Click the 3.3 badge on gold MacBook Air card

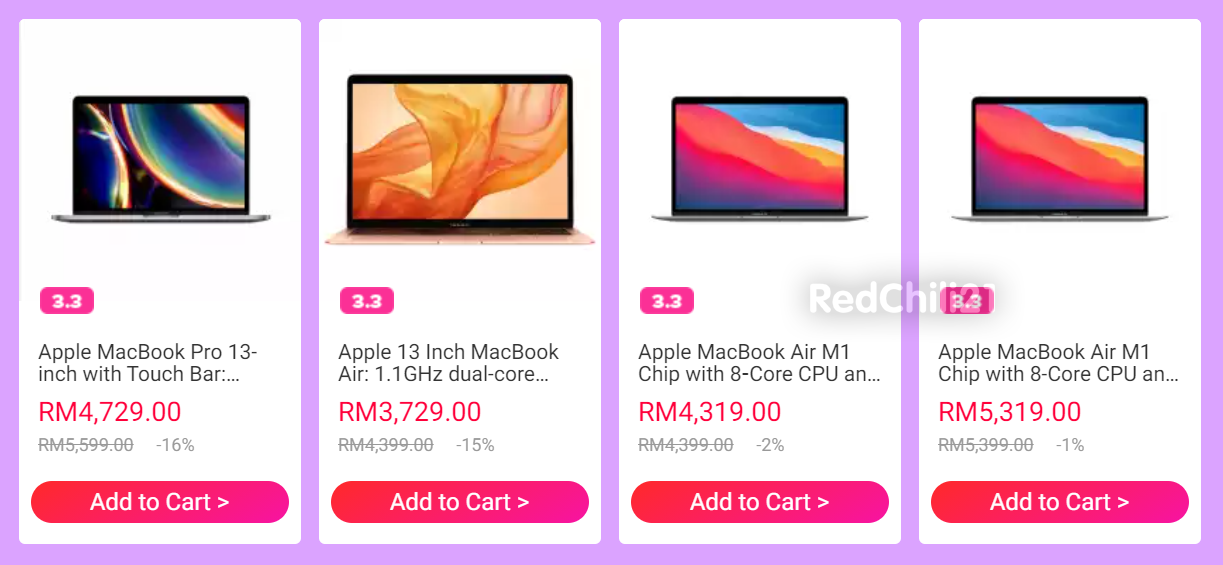tap(367, 301)
